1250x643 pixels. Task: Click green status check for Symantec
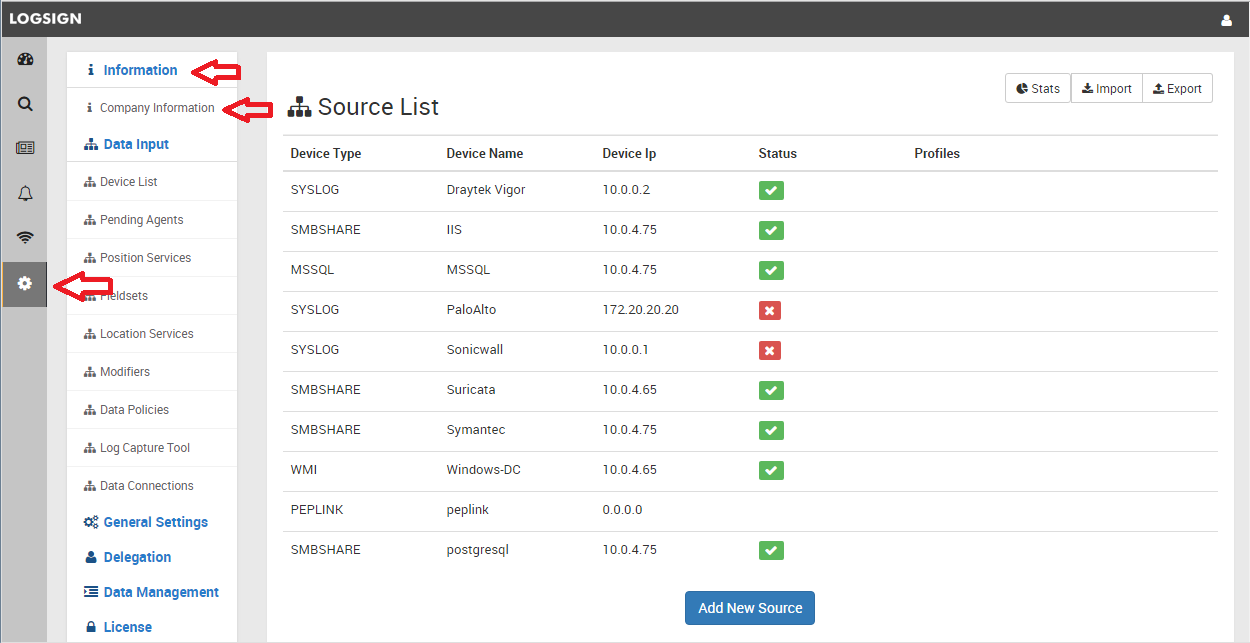(771, 430)
